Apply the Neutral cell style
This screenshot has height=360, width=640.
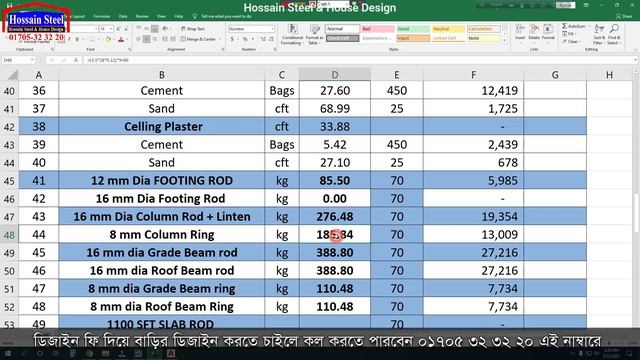(448, 29)
